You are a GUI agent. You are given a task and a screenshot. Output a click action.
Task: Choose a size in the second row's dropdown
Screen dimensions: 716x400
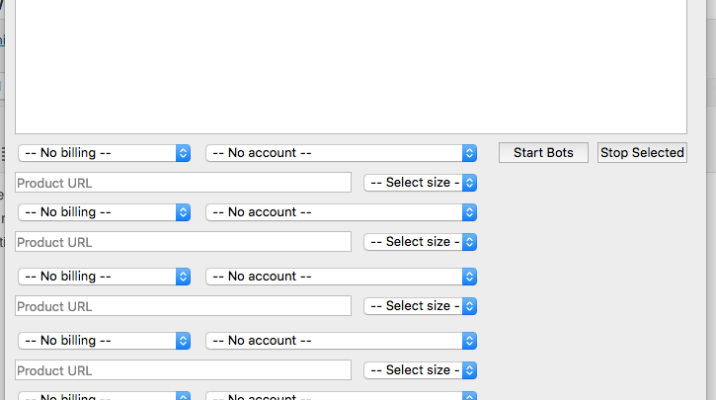420,242
